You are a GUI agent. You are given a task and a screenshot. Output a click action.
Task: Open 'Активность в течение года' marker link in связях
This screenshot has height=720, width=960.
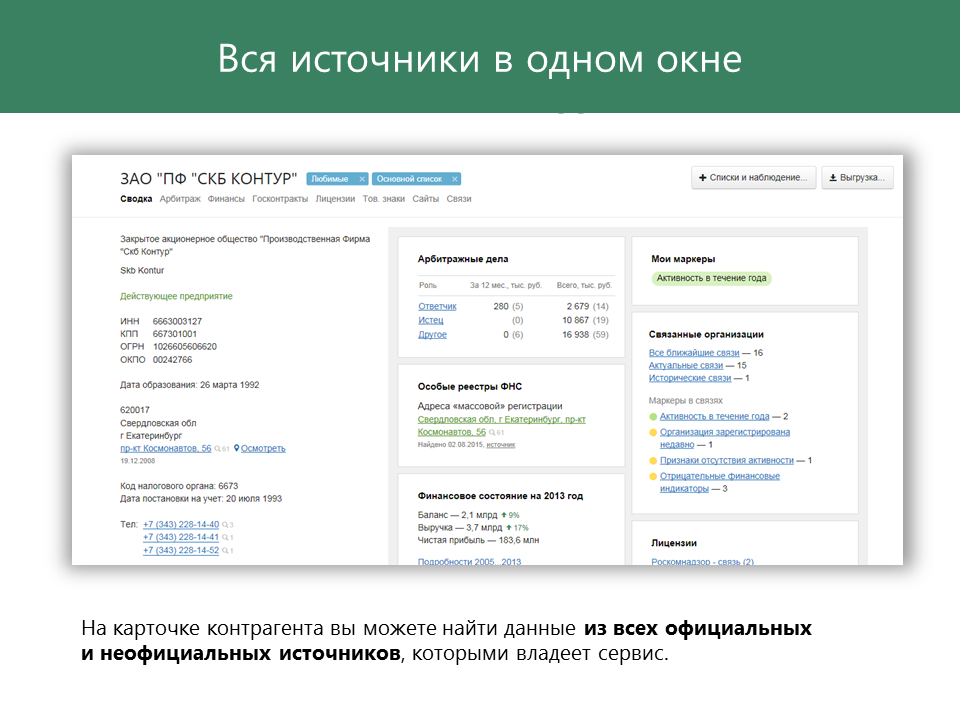714,416
